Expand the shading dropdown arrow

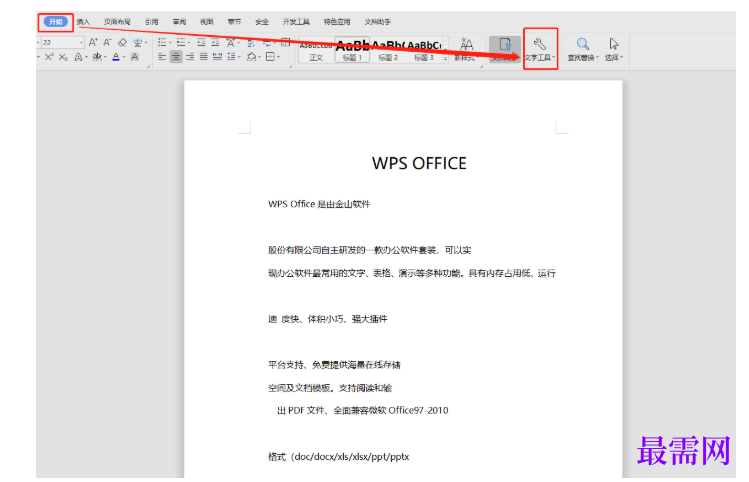(259, 57)
